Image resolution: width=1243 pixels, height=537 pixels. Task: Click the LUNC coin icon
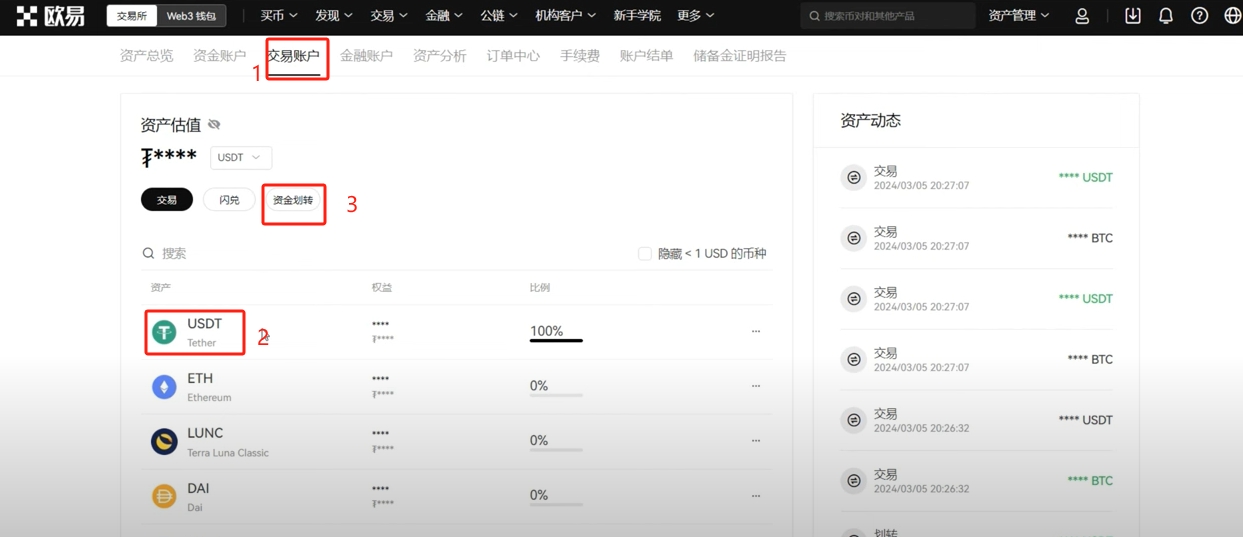[x=164, y=441]
